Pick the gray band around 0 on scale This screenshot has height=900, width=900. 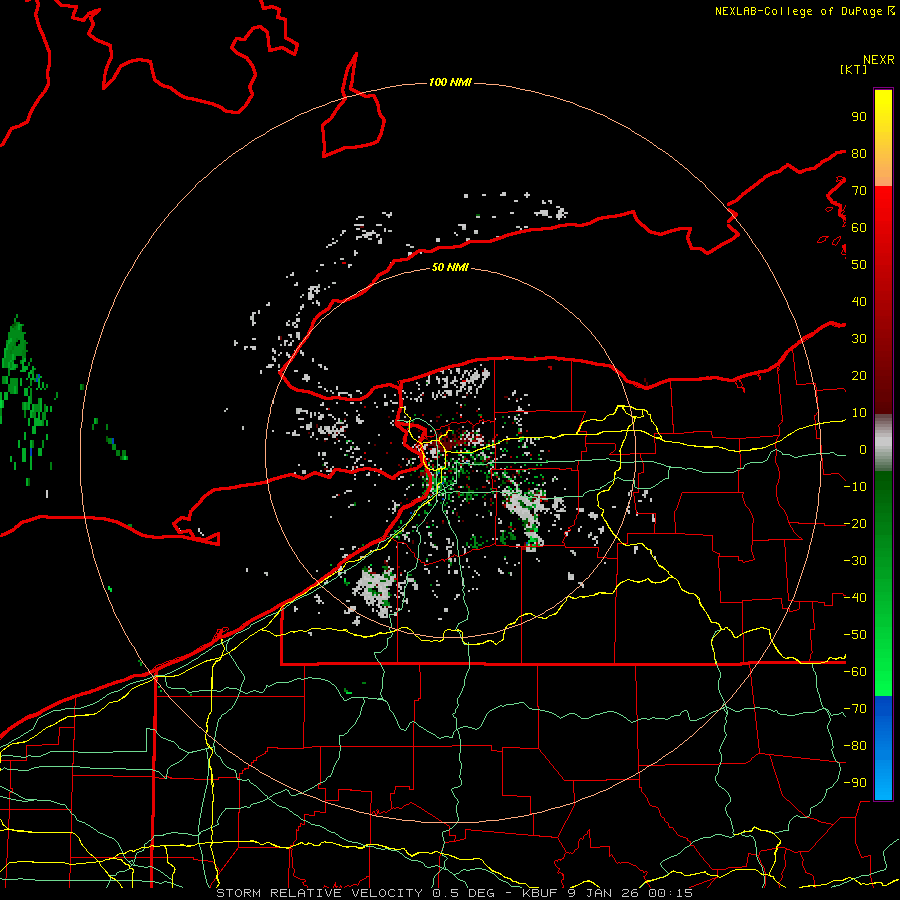tap(883, 445)
